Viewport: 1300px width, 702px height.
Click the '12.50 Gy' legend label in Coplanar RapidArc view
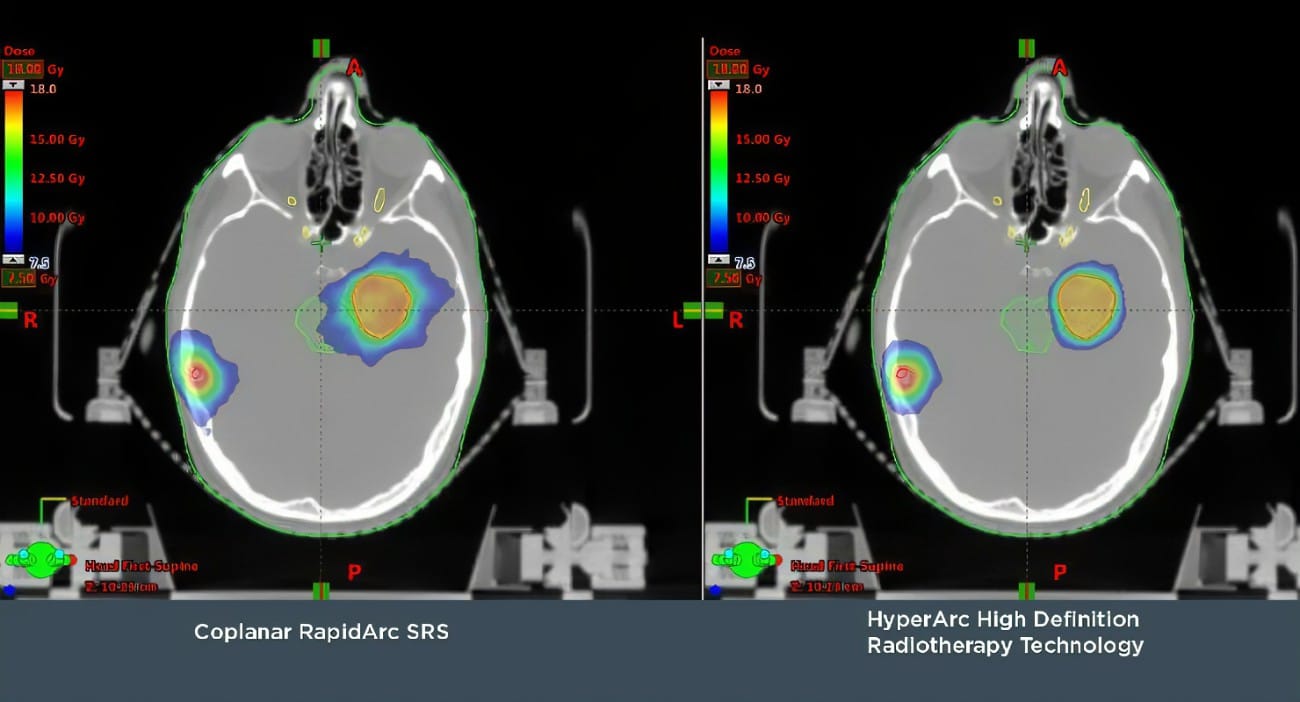tap(57, 179)
